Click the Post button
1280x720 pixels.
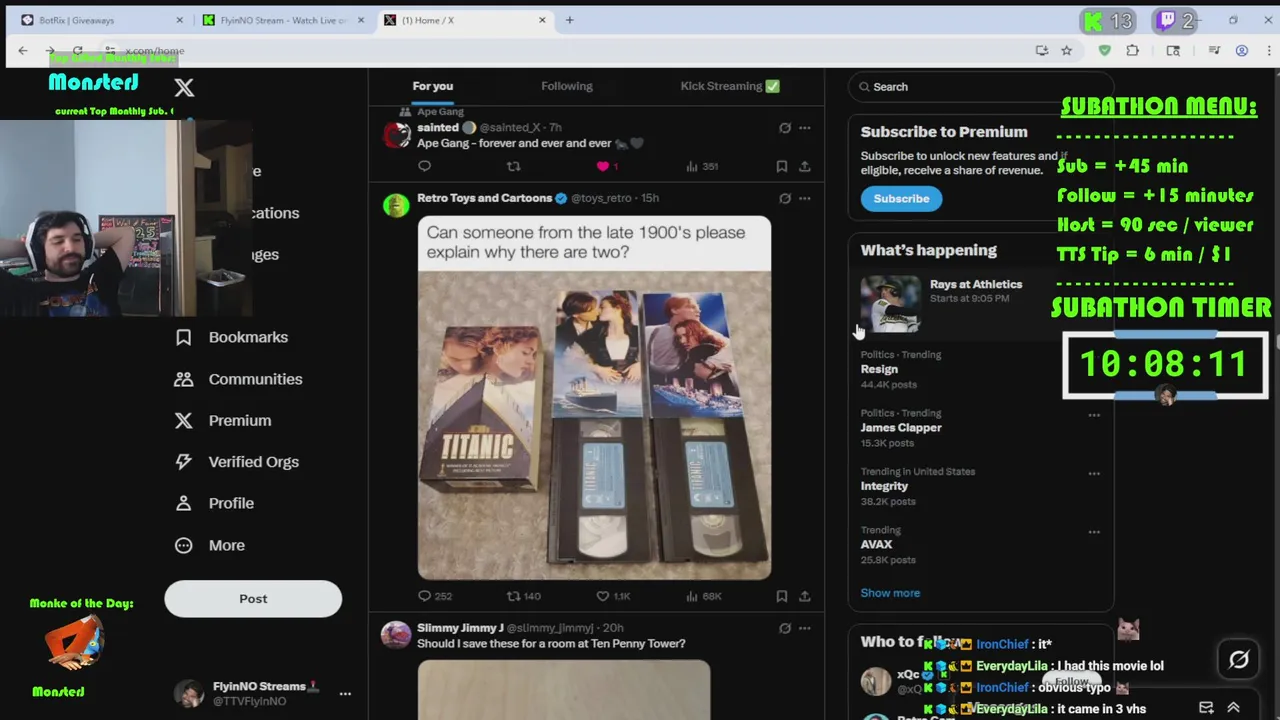click(253, 598)
